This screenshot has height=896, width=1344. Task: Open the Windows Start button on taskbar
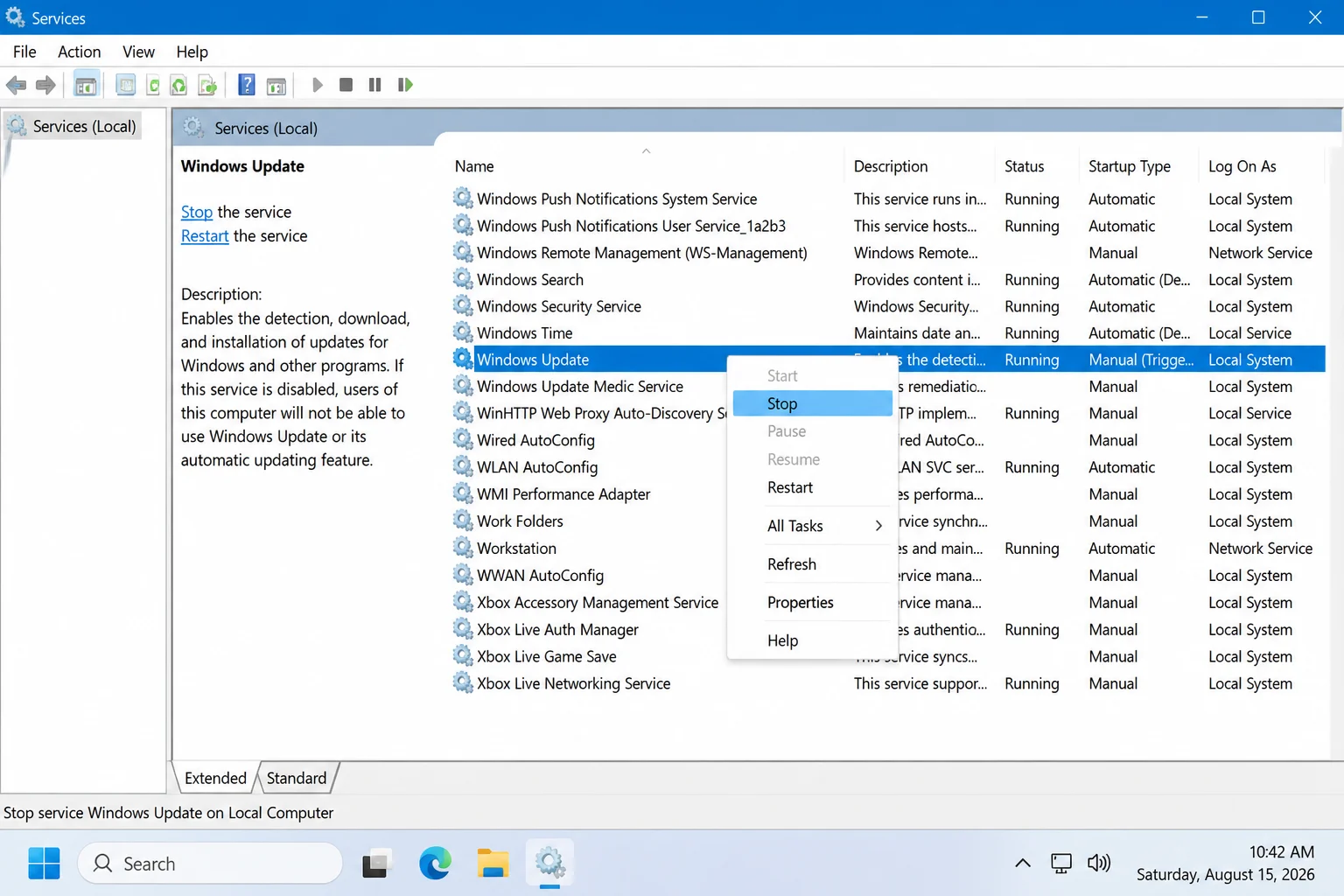pos(44,864)
